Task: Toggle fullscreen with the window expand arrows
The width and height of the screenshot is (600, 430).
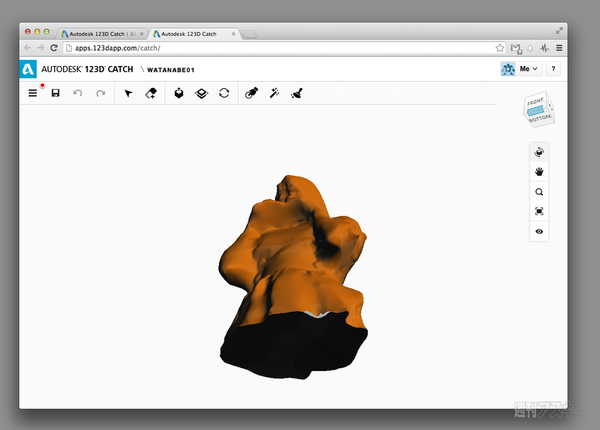Action: tap(559, 31)
